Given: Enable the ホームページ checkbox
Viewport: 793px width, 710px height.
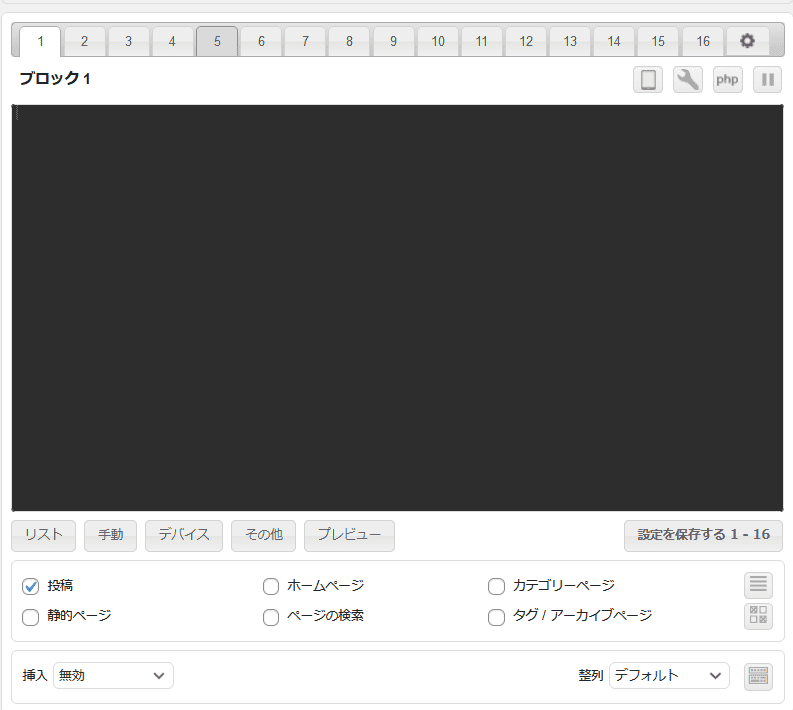Looking at the screenshot, I should pyautogui.click(x=271, y=586).
